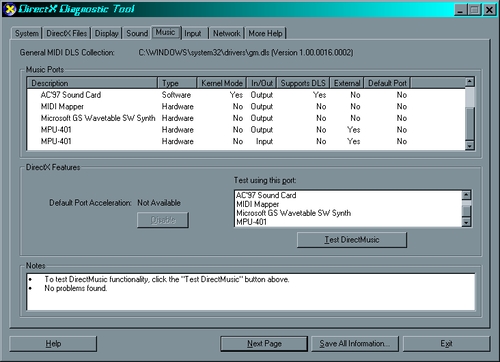
Task: Select Microsoft GS Wavetable SW Synth row in Music Ports
Action: 246,118
